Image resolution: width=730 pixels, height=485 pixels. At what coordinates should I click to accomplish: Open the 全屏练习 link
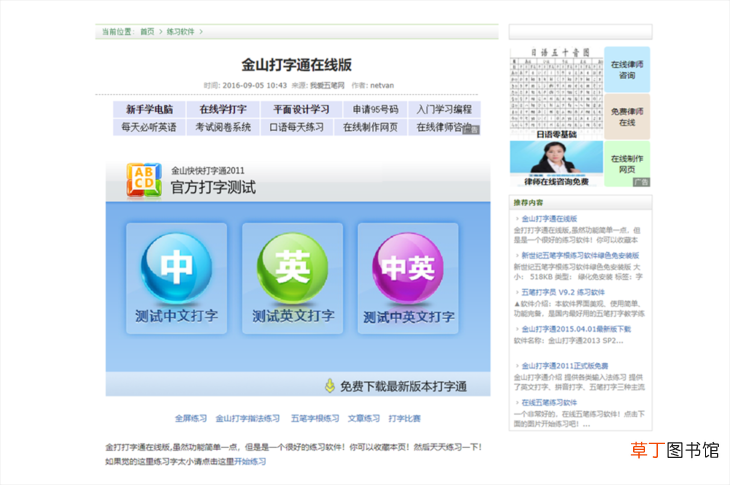(x=191, y=418)
